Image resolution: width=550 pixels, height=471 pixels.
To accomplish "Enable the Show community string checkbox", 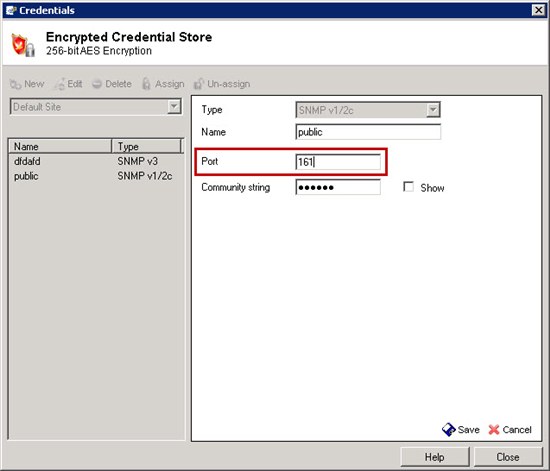I will click(x=408, y=187).
